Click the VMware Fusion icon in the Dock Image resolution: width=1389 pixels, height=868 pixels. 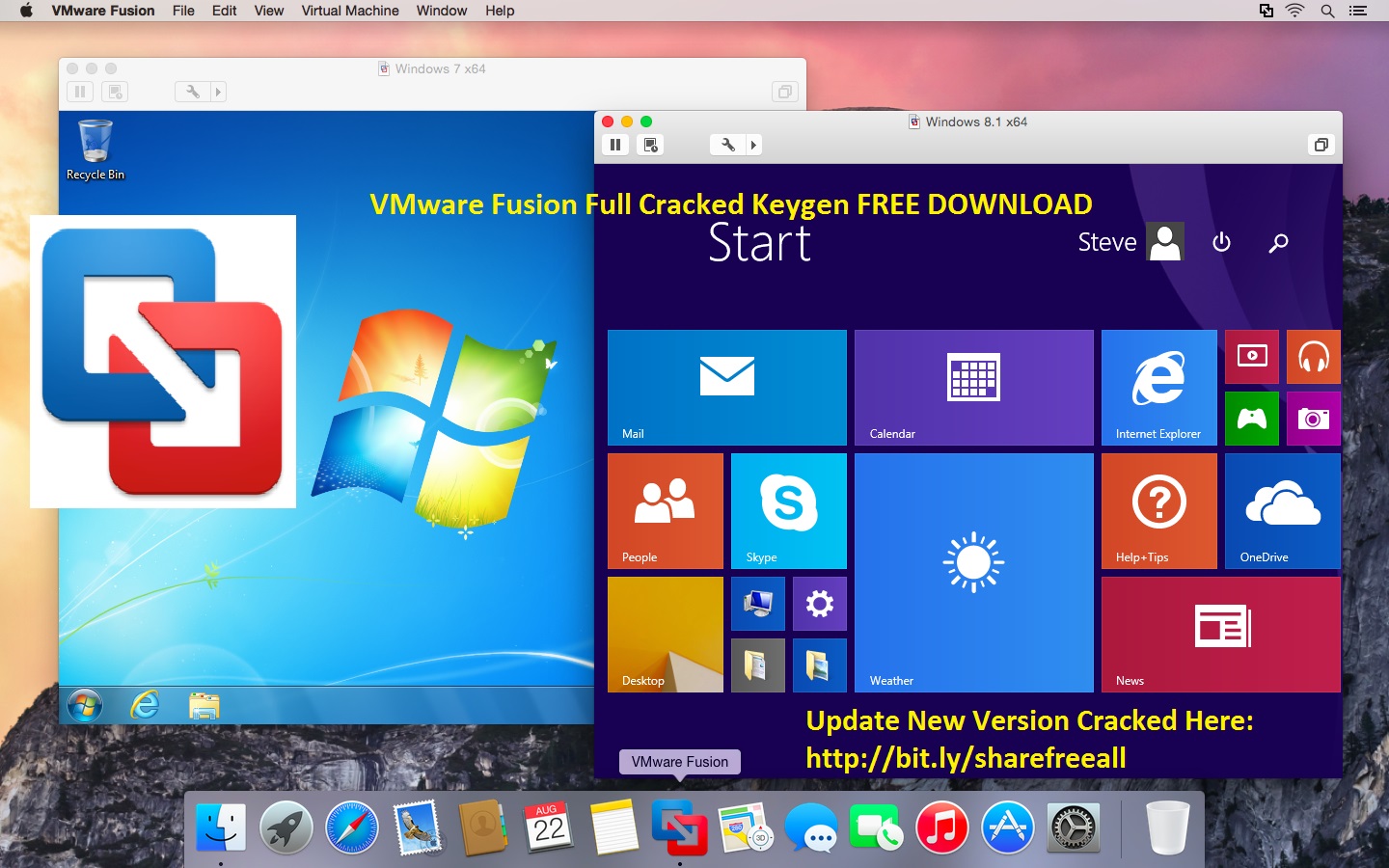pyautogui.click(x=680, y=827)
